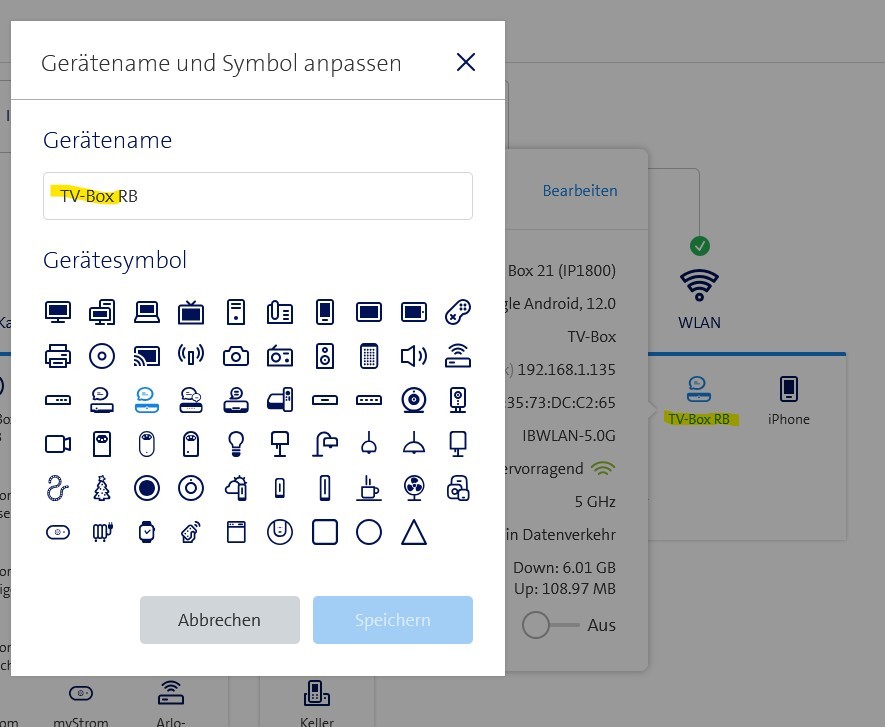Select the television icon with antenna
Image resolution: width=885 pixels, height=727 pixels.
click(x=191, y=312)
